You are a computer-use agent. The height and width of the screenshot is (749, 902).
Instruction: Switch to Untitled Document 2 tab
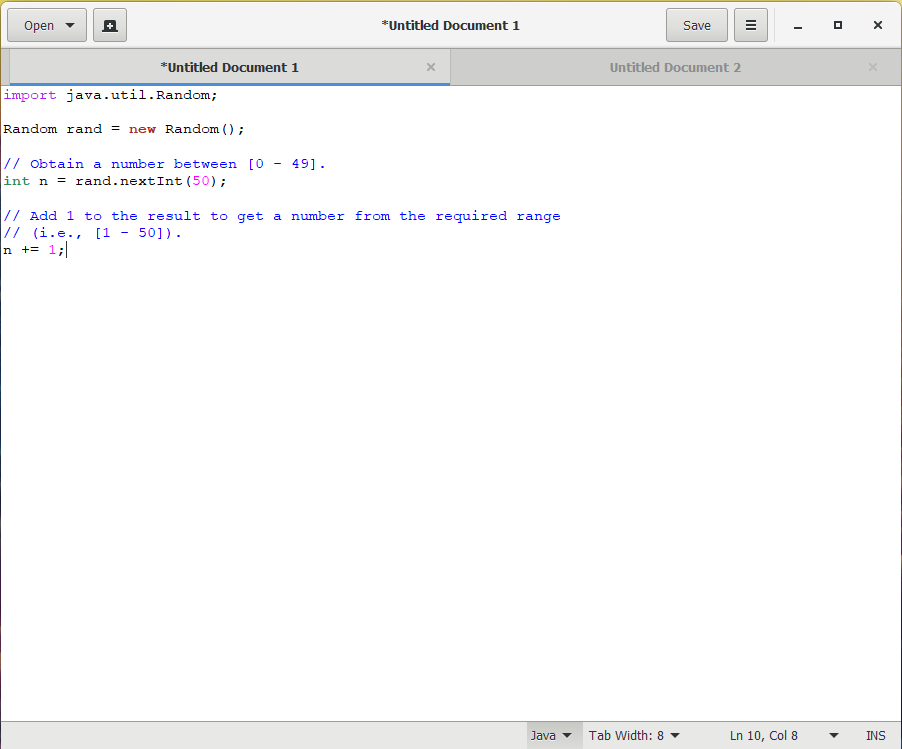pos(675,67)
